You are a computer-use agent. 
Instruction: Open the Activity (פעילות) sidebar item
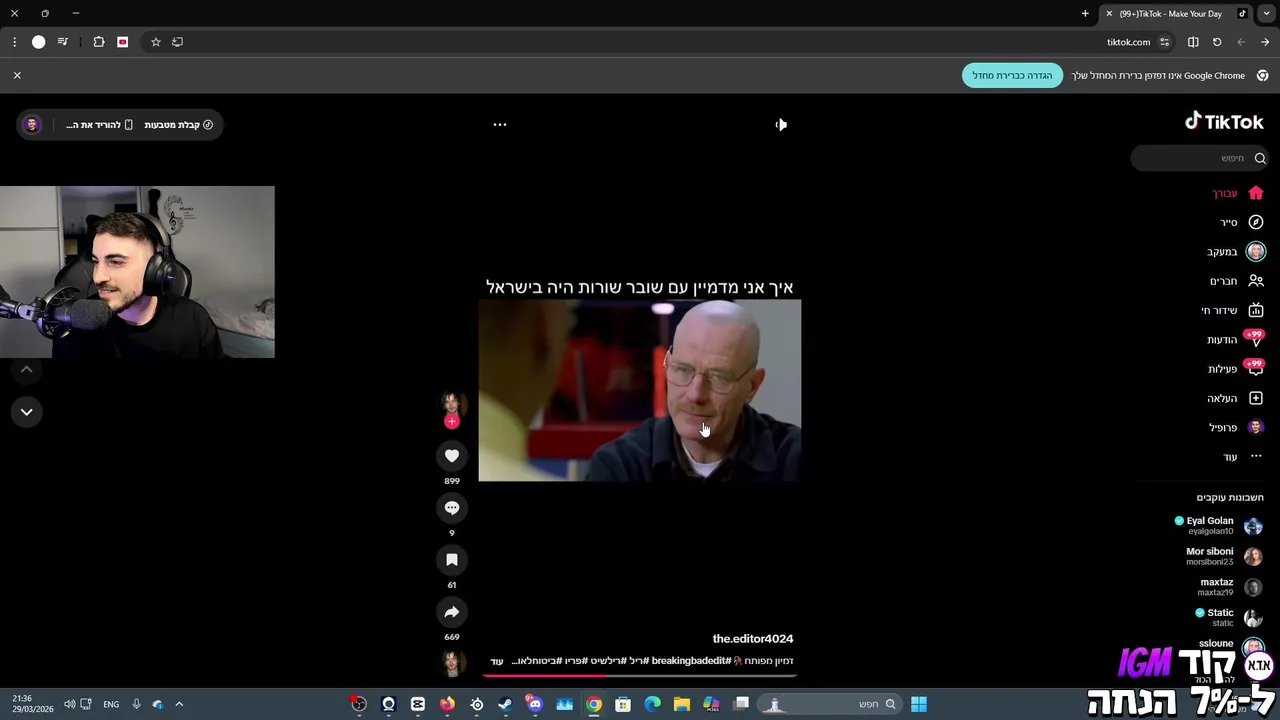click(x=1236, y=369)
